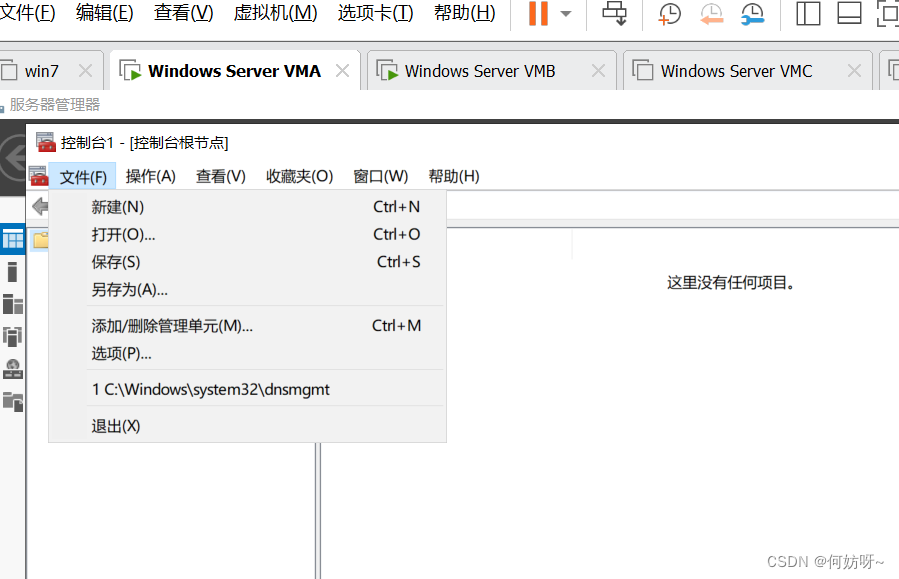Click the full screen mode icon
Screen dimensions: 899x579
click(888, 13)
